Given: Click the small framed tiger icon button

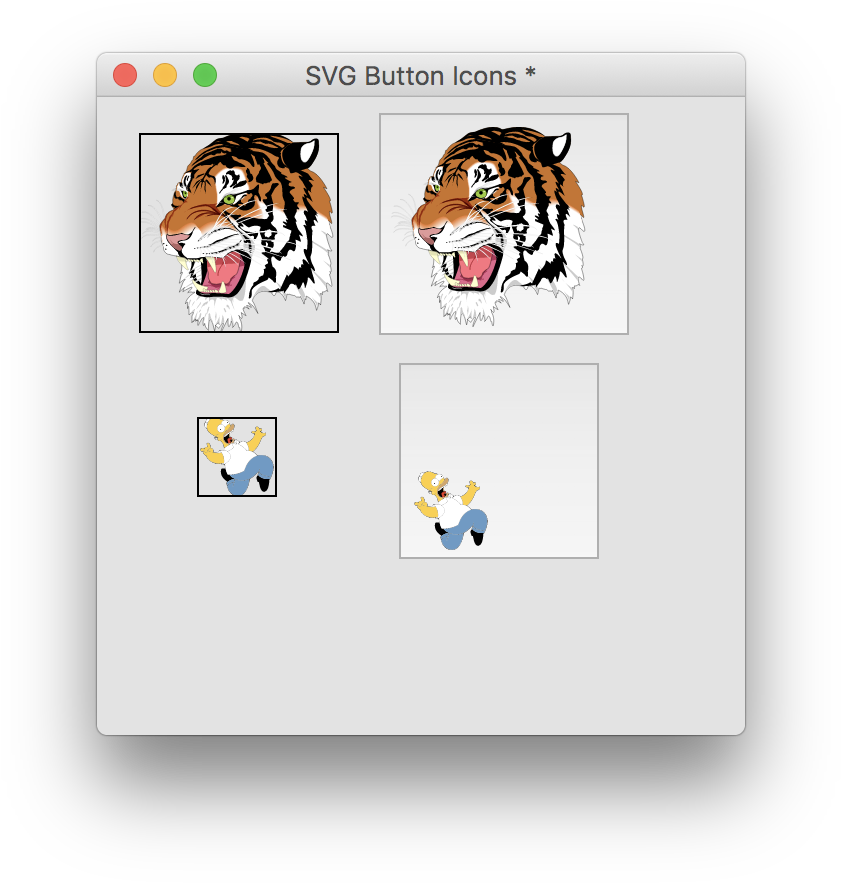Looking at the screenshot, I should [x=238, y=232].
